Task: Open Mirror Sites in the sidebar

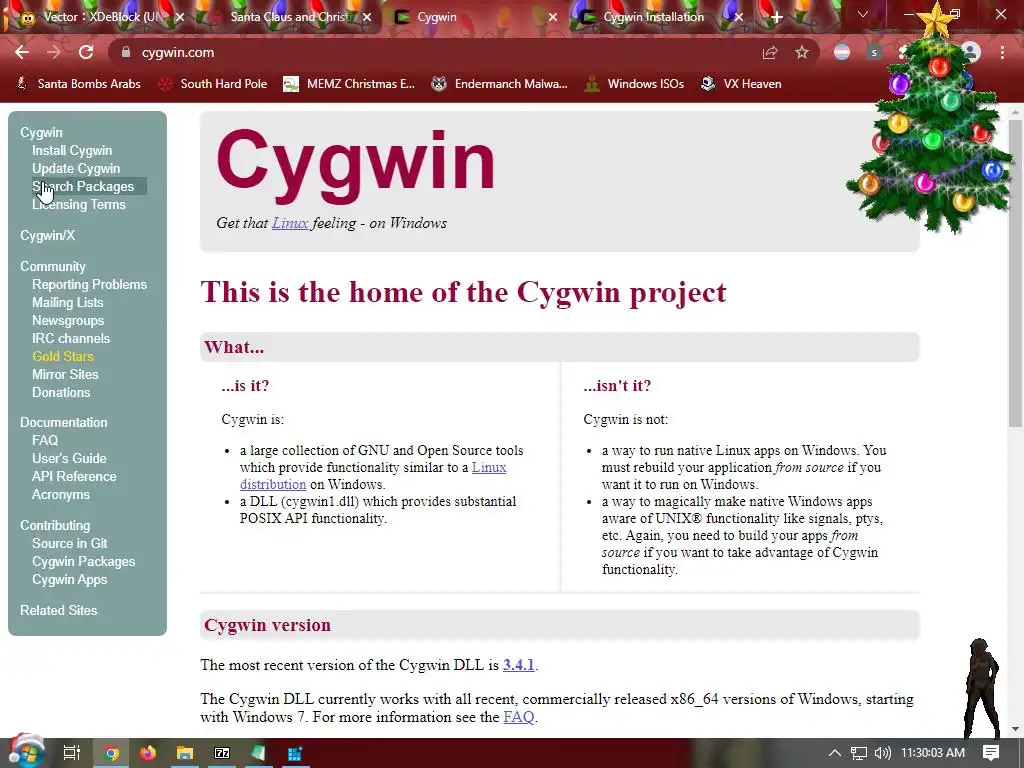Action: 65,374
